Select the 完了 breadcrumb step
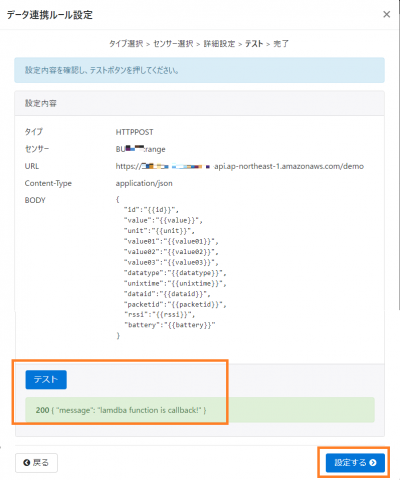400x480 pixels. point(281,44)
